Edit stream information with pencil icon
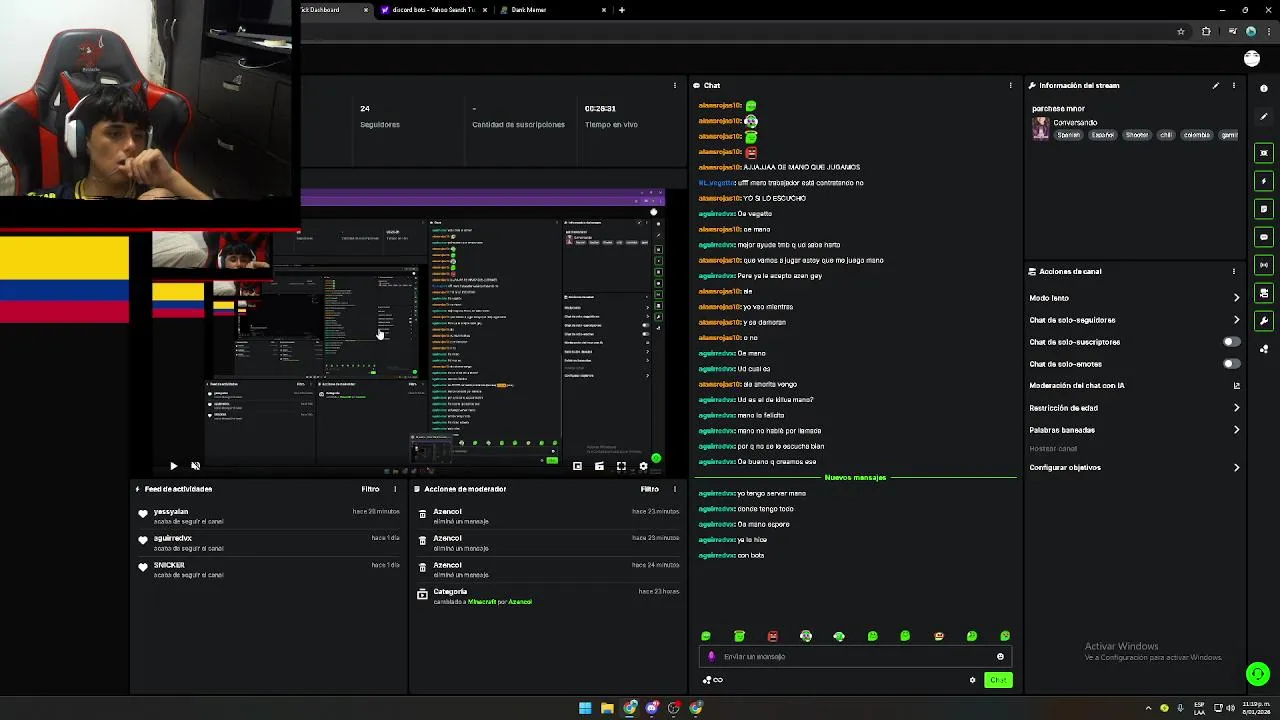Image resolution: width=1280 pixels, height=720 pixels. pos(1216,85)
